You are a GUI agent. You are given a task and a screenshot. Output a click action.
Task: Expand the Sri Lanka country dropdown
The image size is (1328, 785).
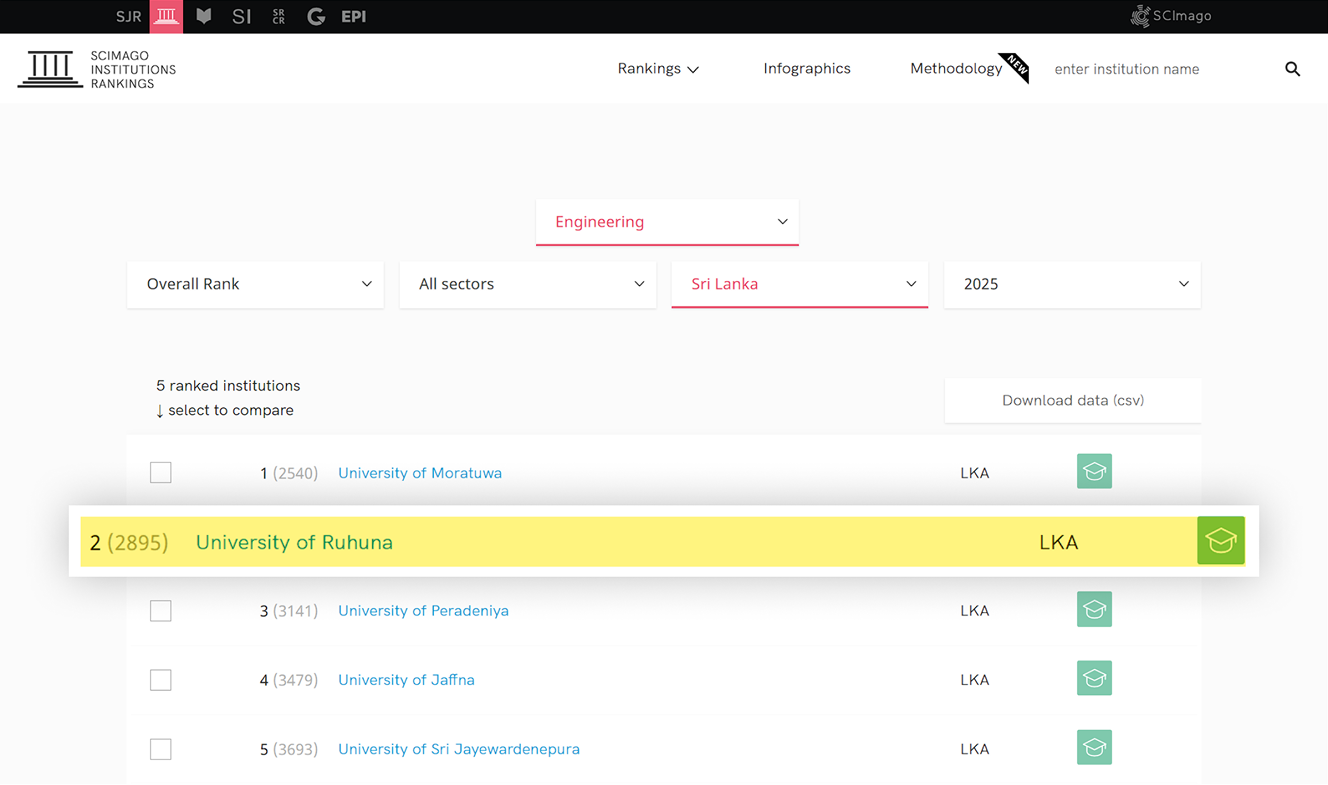[x=799, y=284]
